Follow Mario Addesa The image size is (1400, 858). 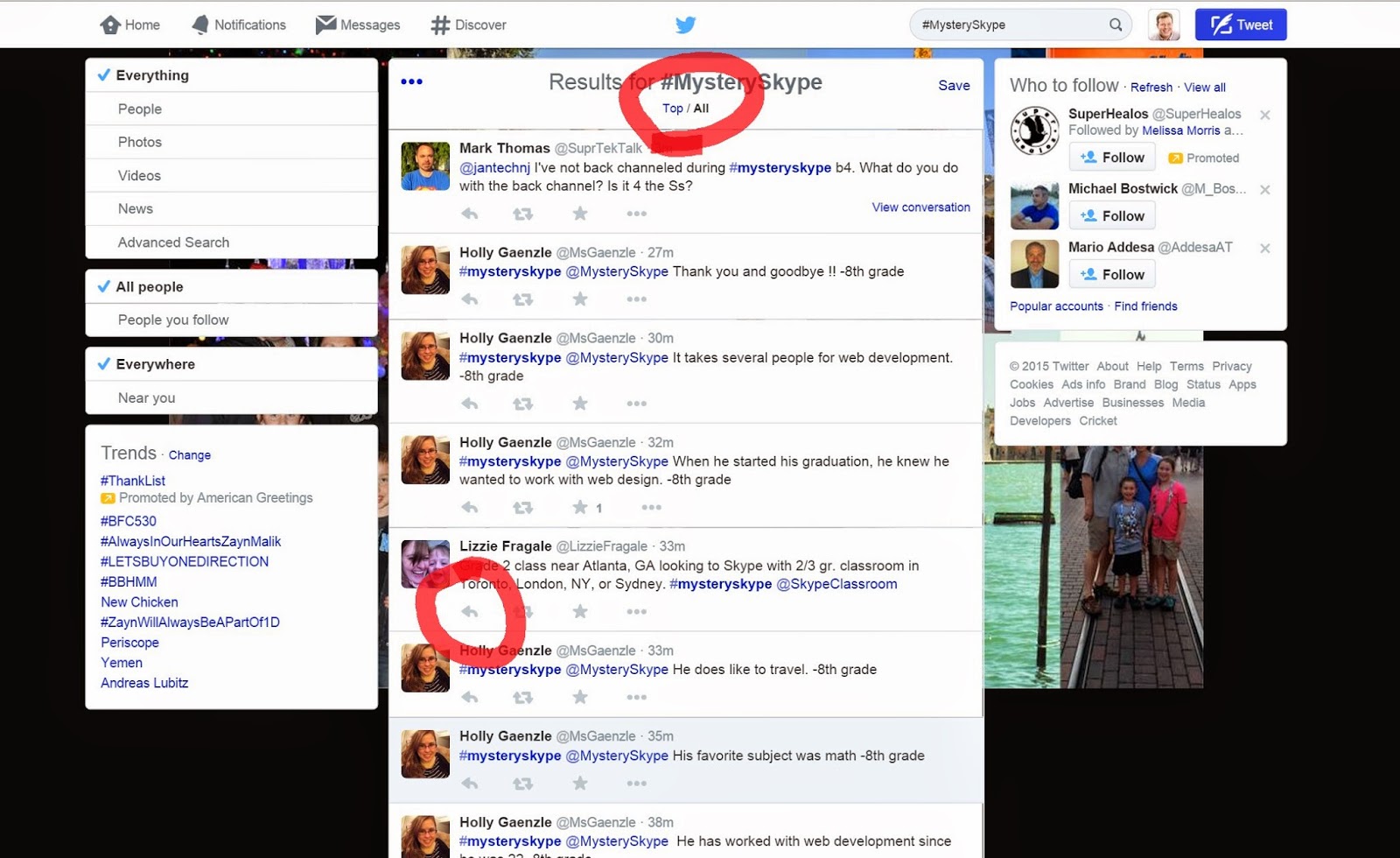coord(1112,274)
